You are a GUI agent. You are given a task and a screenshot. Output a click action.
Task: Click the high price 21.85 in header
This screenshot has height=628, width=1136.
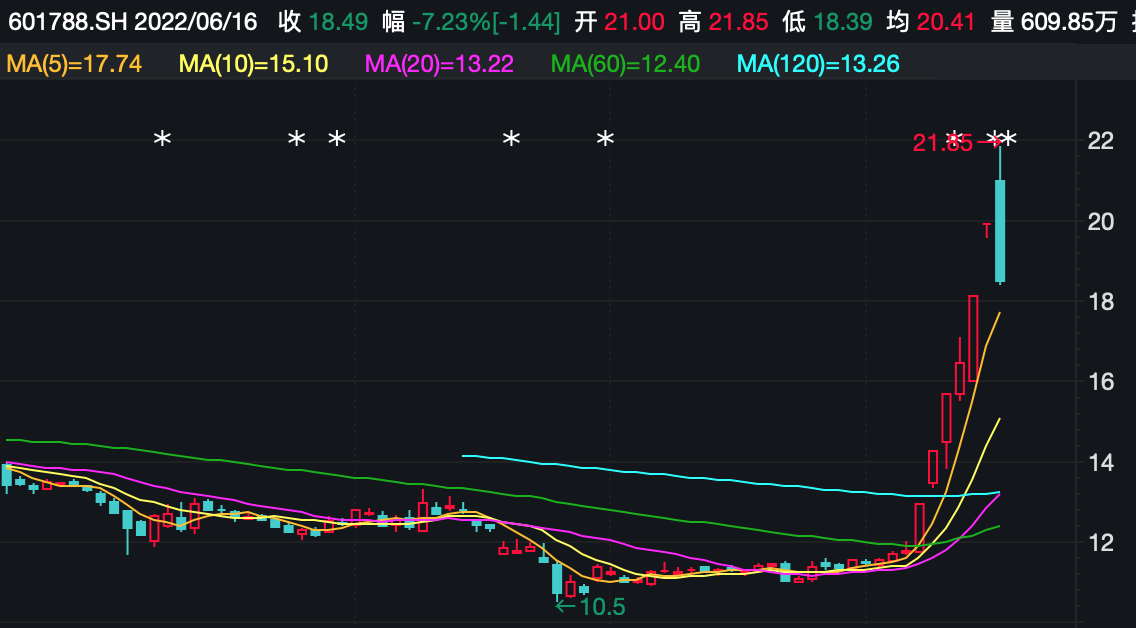click(738, 22)
